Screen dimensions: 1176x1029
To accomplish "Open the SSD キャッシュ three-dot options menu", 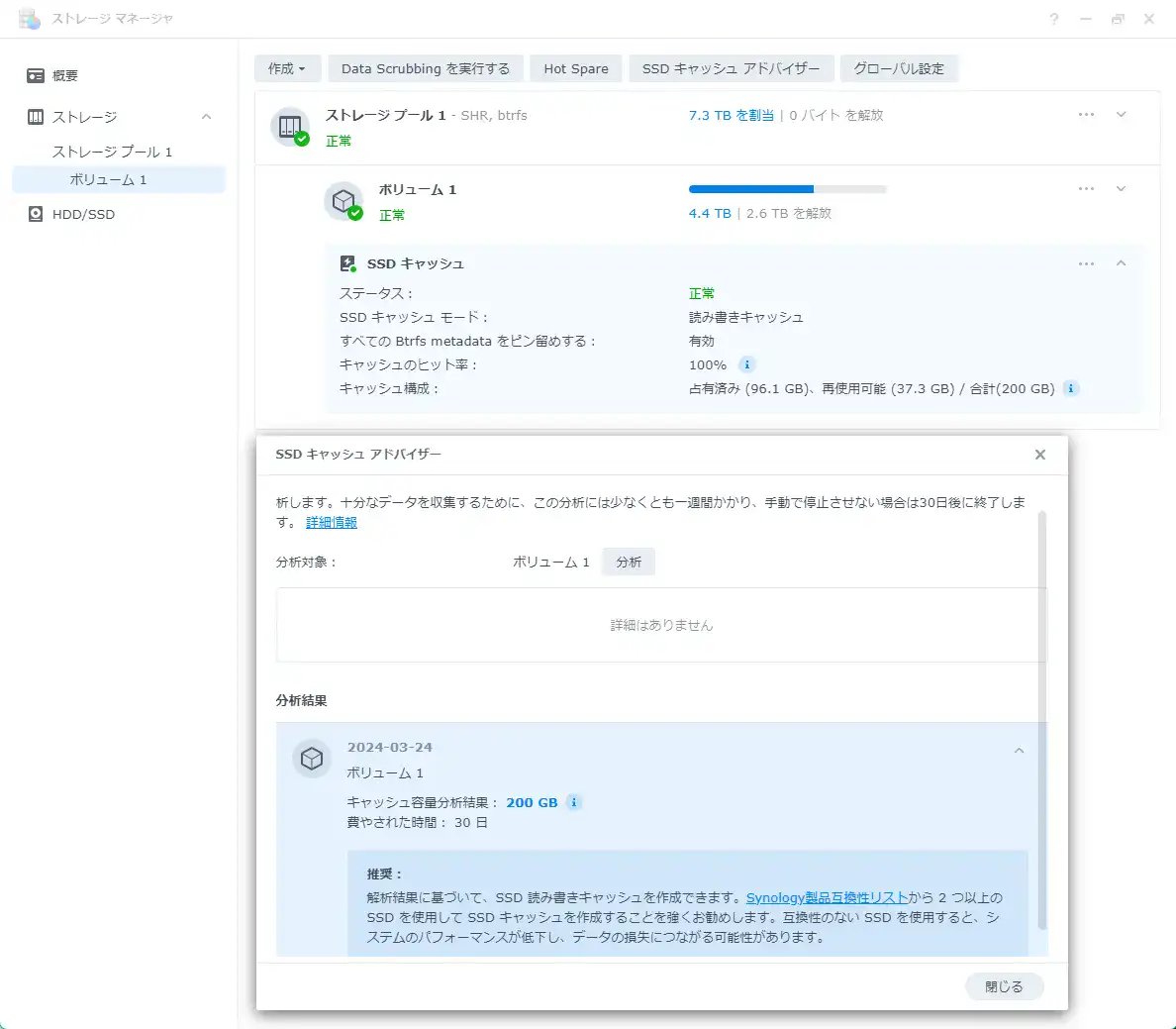I will tap(1086, 263).
